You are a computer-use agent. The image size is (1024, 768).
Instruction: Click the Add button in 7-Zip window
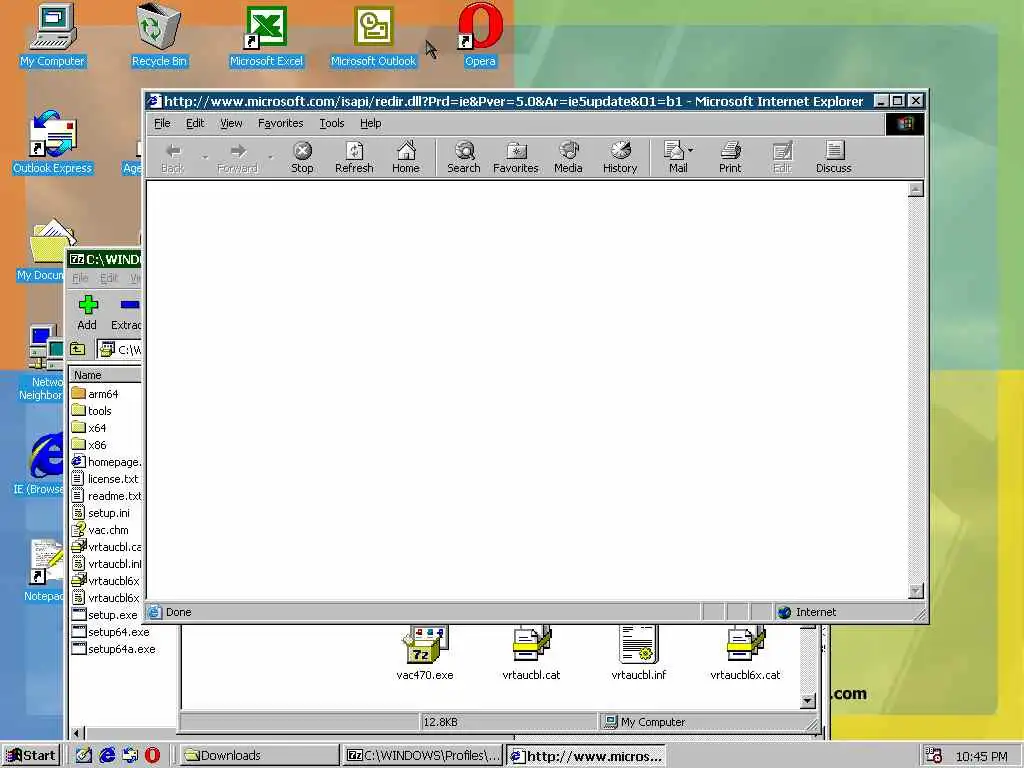pos(88,313)
